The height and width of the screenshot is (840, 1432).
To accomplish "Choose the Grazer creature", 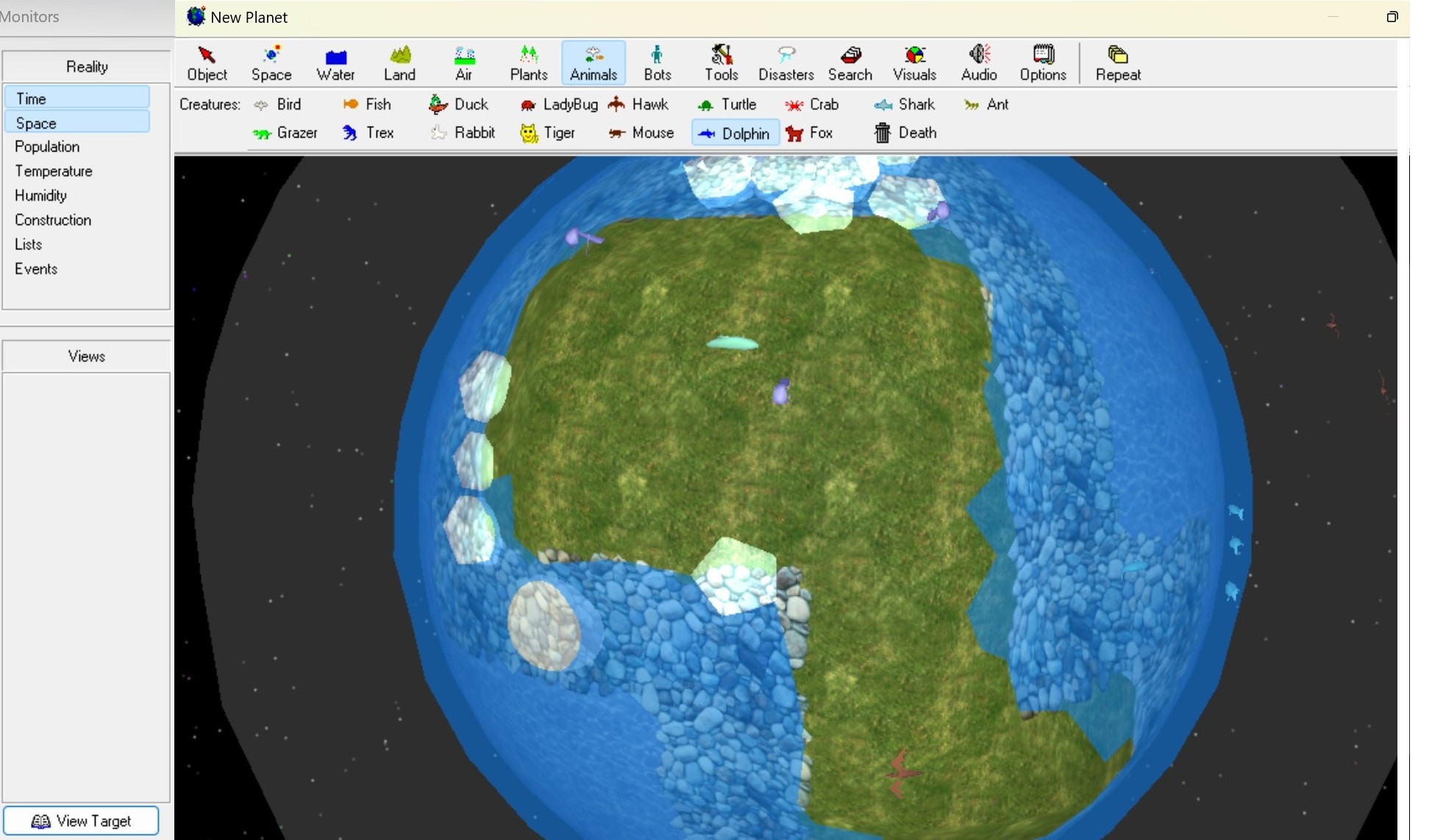I will (285, 133).
